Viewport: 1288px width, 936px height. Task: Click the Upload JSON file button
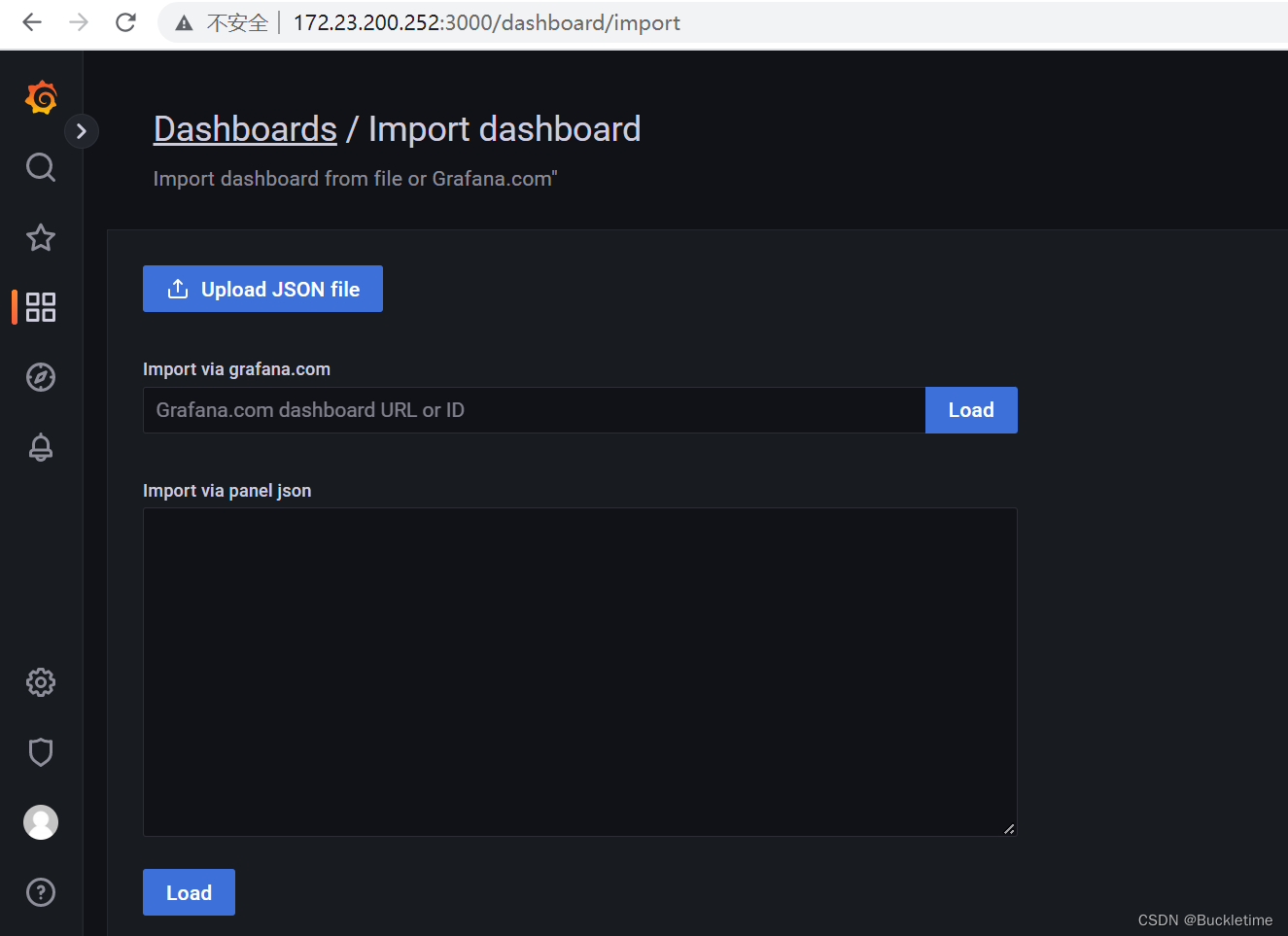pos(262,289)
